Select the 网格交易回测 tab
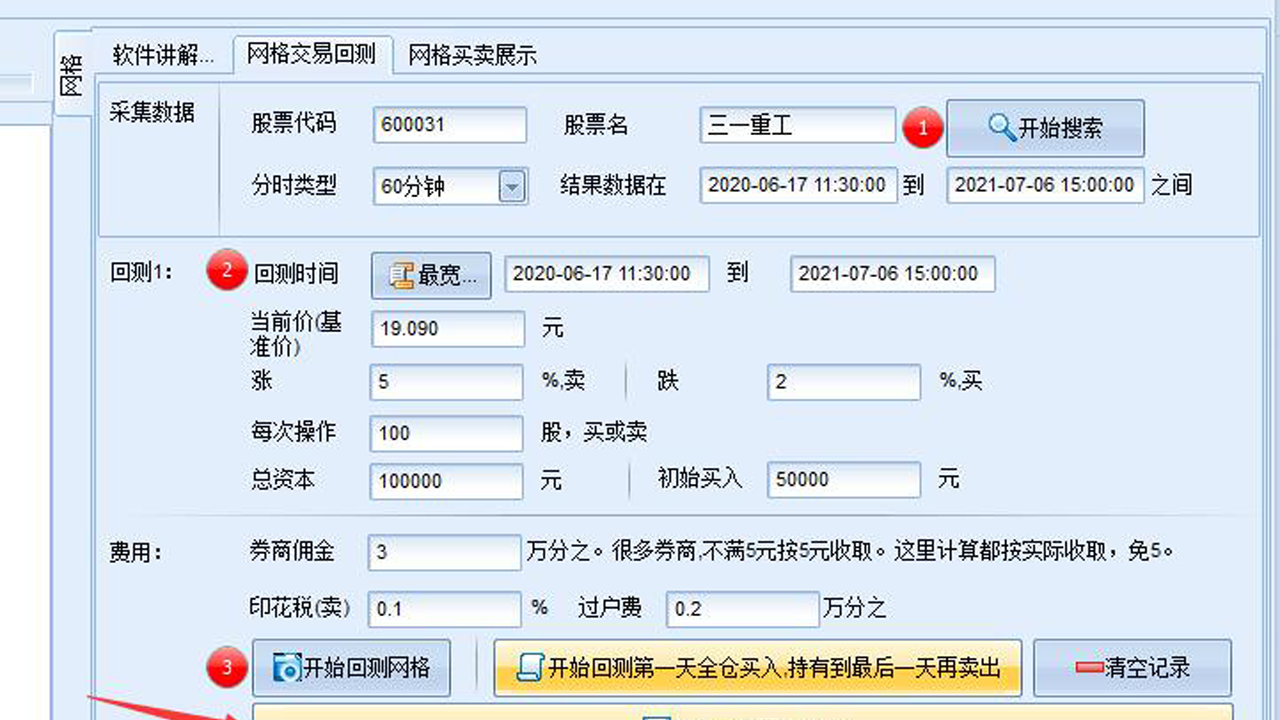Viewport: 1280px width, 720px height. [312, 54]
